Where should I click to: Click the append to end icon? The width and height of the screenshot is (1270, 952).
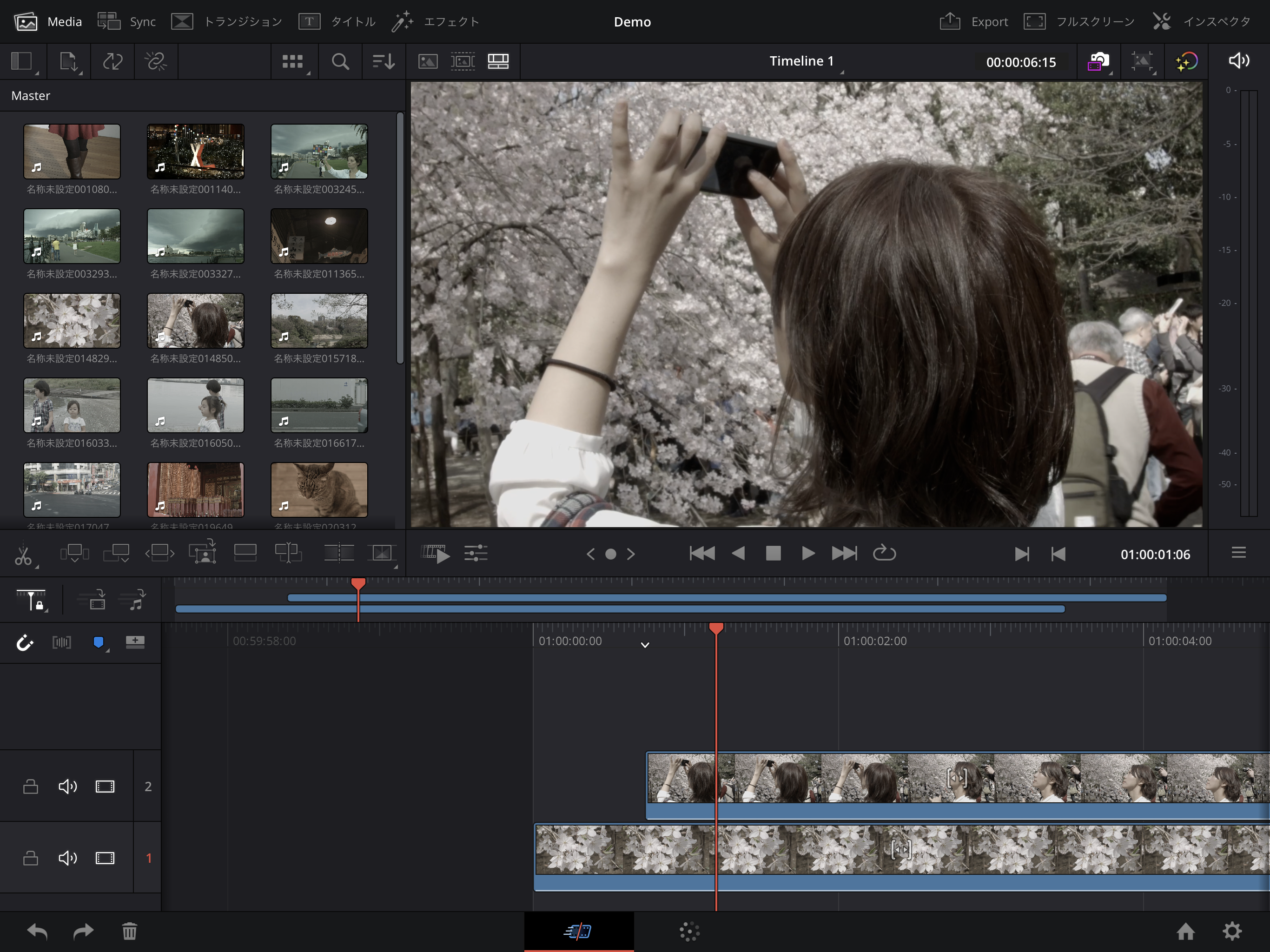(117, 554)
